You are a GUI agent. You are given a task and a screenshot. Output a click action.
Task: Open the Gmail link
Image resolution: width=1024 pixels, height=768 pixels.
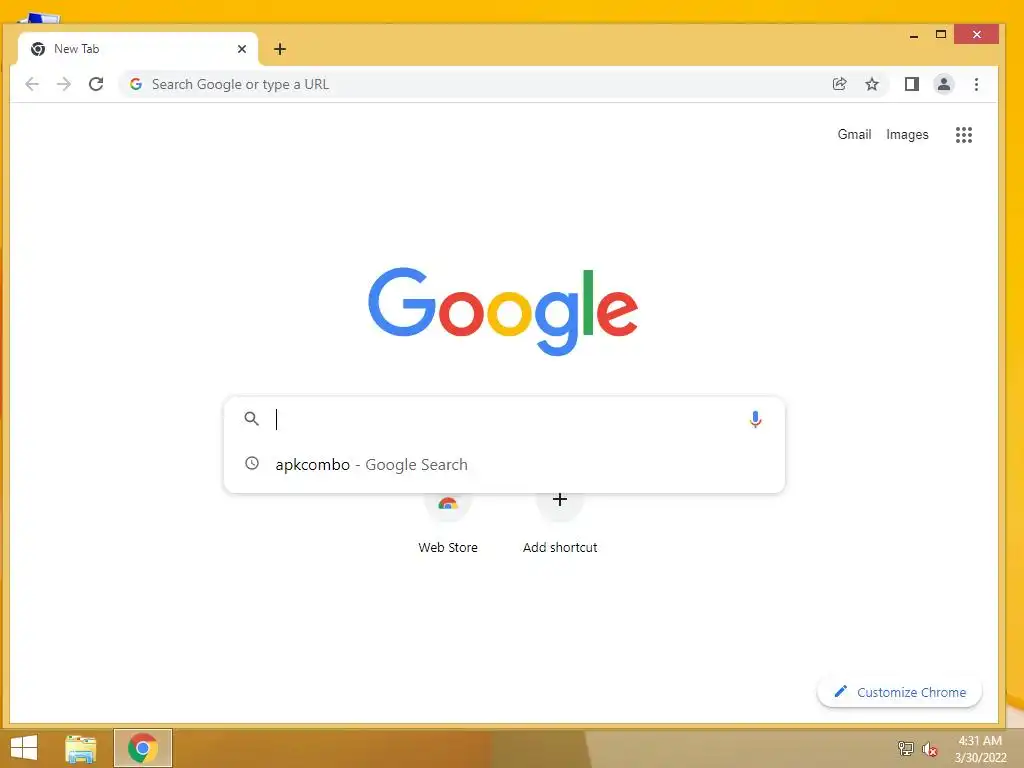point(854,135)
